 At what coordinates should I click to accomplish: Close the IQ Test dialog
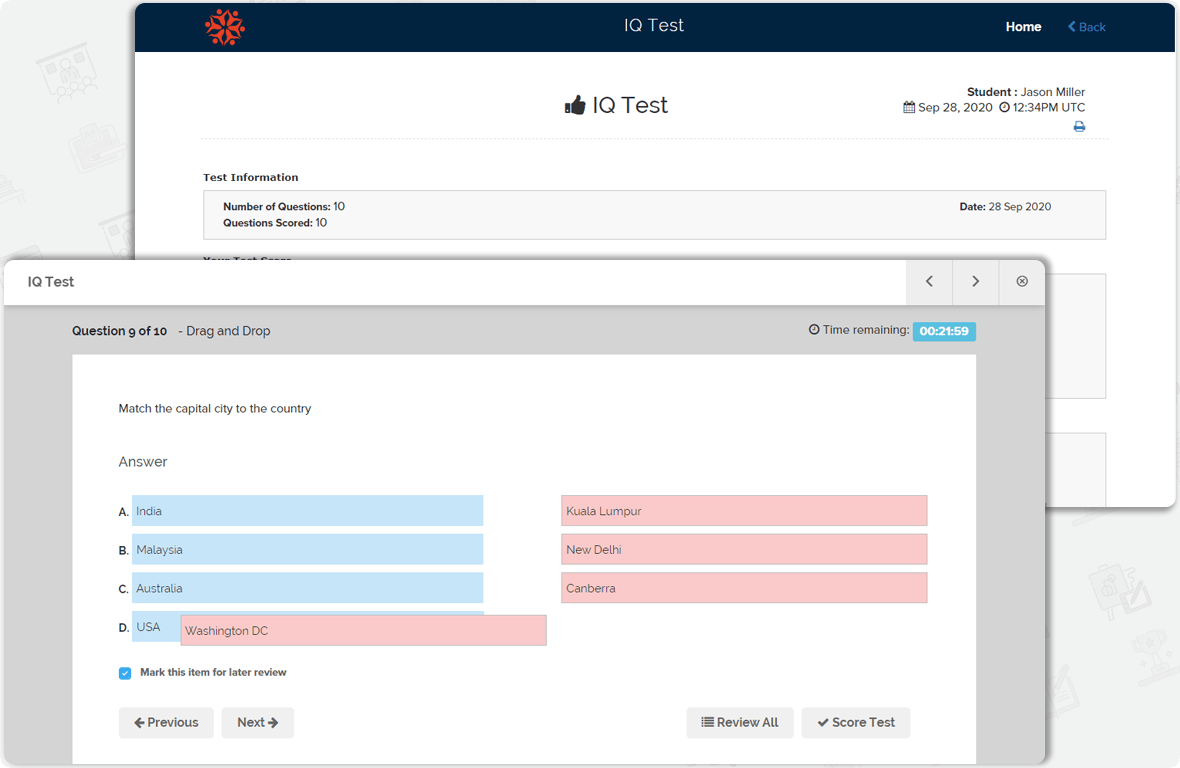[x=1022, y=281]
